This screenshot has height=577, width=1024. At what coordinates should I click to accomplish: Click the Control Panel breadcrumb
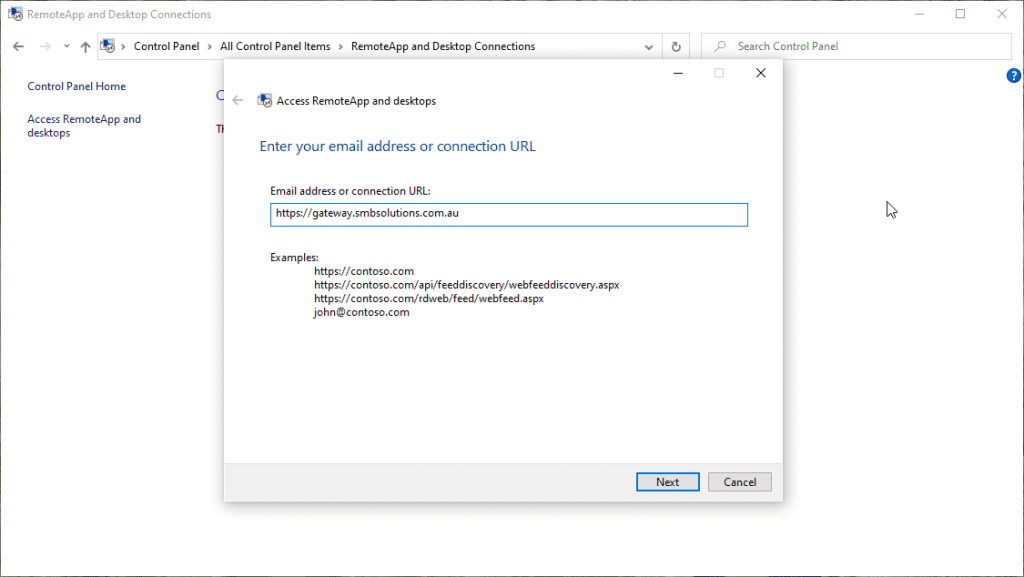167,46
